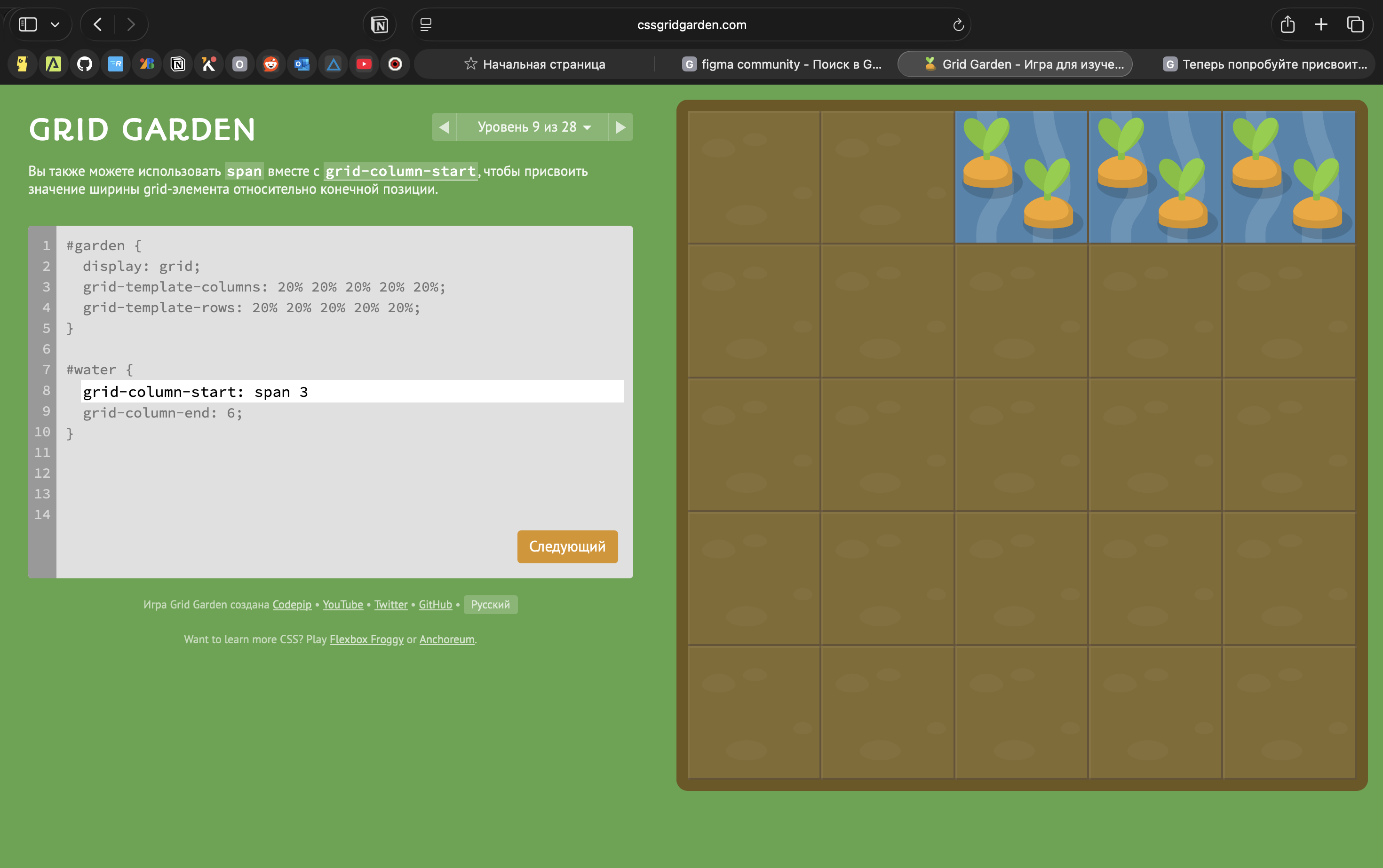Open the Reddit pinned tab
Screen dimensions: 1383x868
point(270,64)
